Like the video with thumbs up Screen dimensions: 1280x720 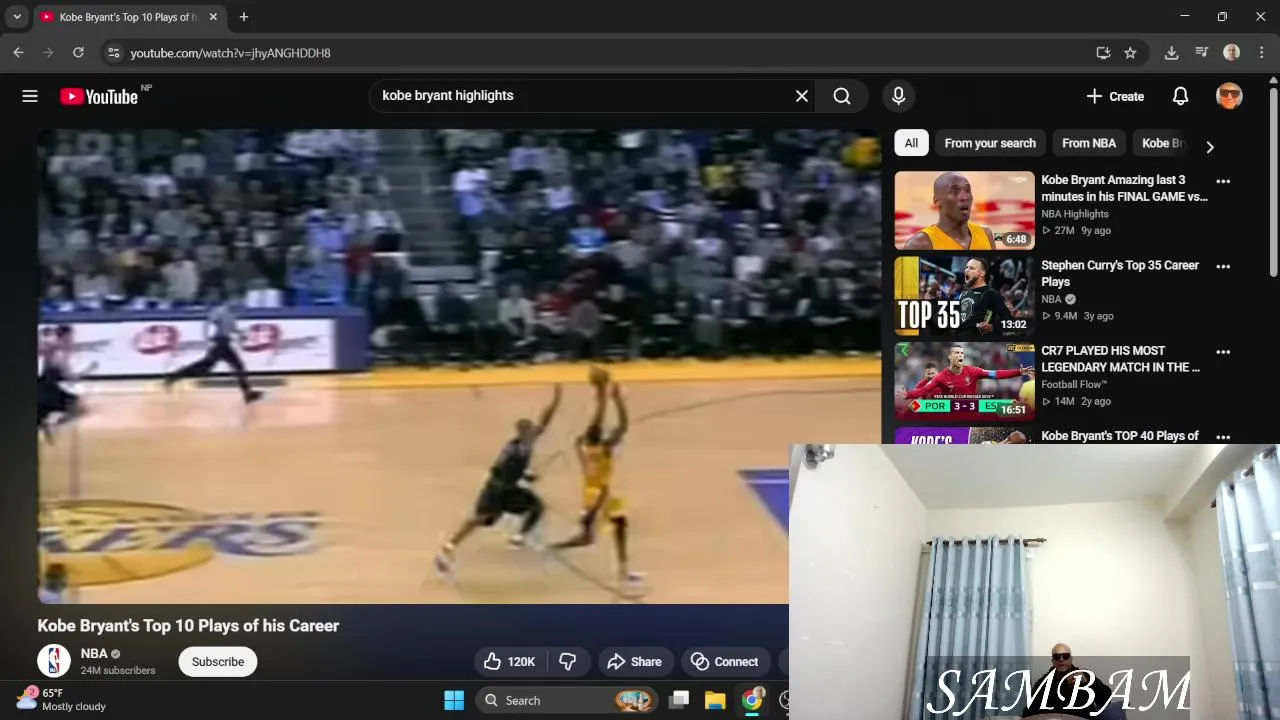click(509, 662)
